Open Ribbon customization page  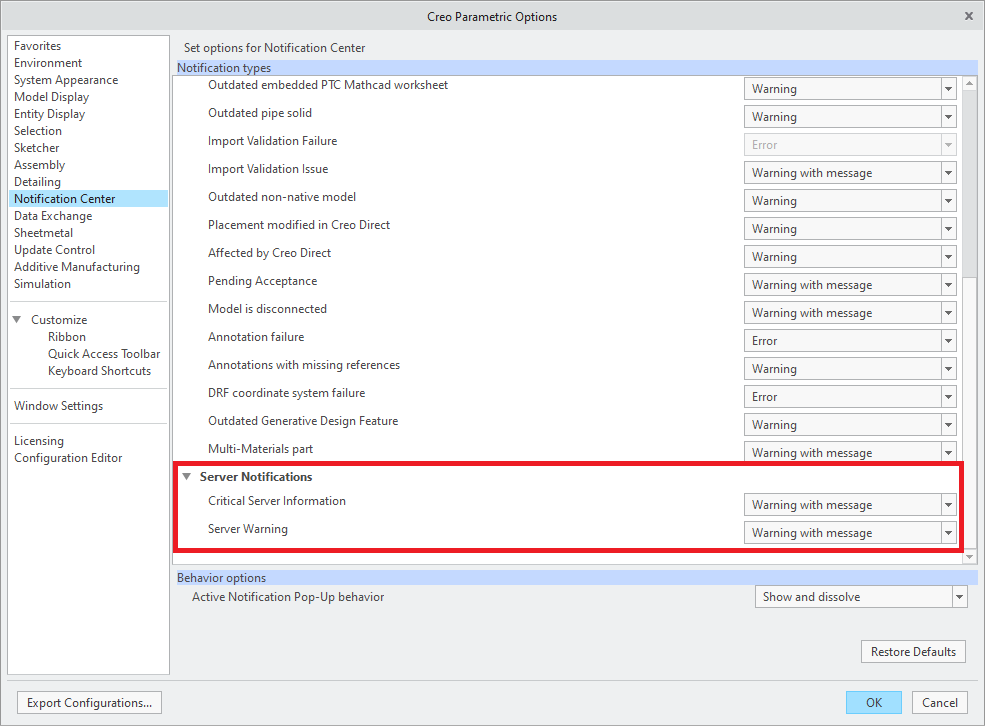pyautogui.click(x=67, y=337)
